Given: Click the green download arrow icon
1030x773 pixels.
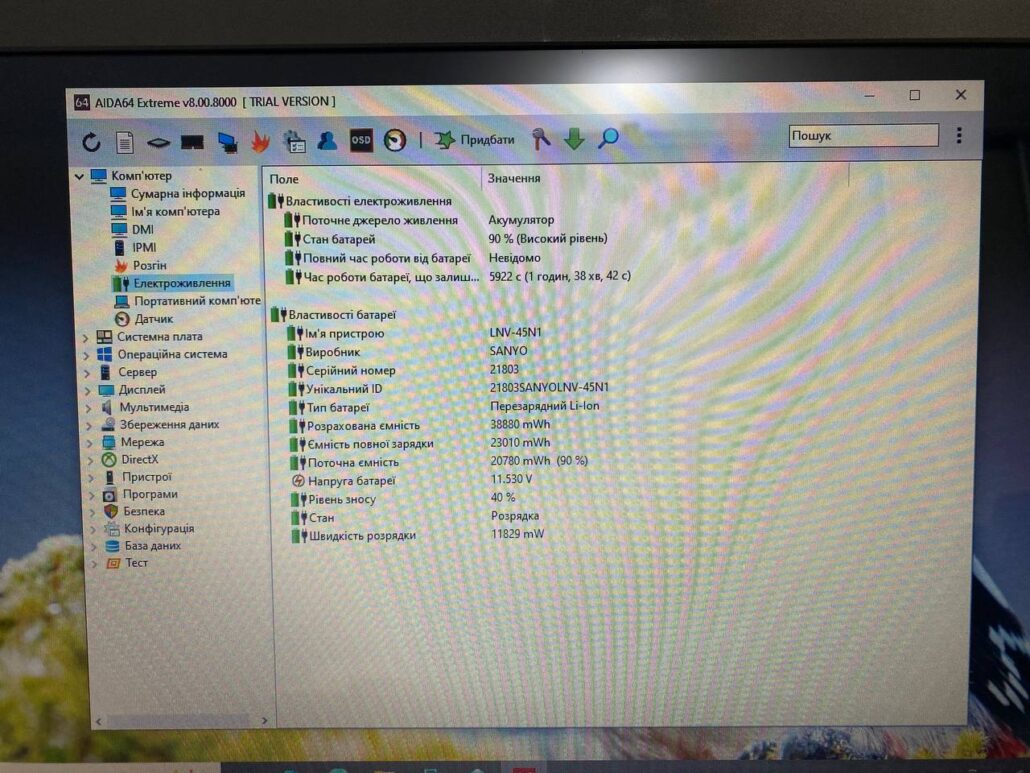Looking at the screenshot, I should (574, 140).
